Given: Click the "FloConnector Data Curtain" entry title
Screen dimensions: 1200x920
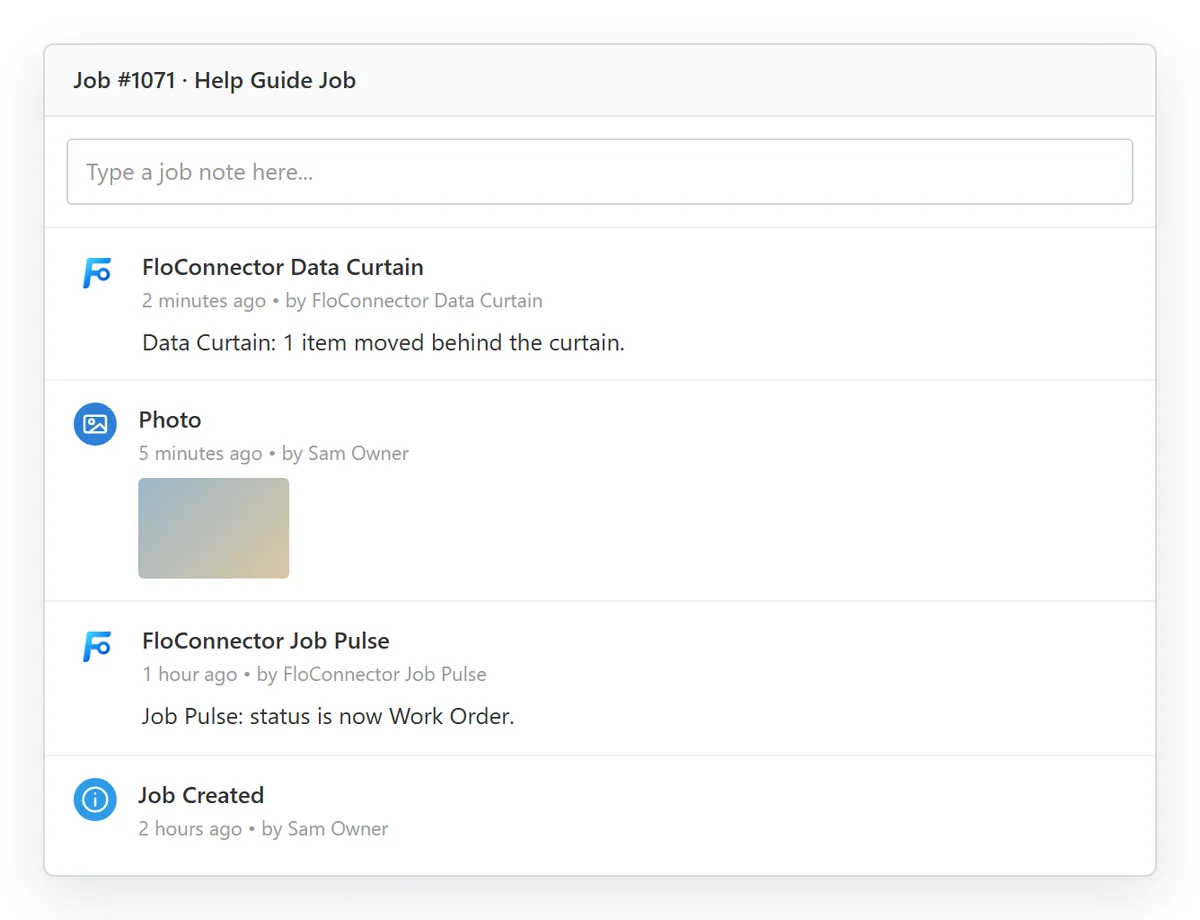Looking at the screenshot, I should click(283, 267).
